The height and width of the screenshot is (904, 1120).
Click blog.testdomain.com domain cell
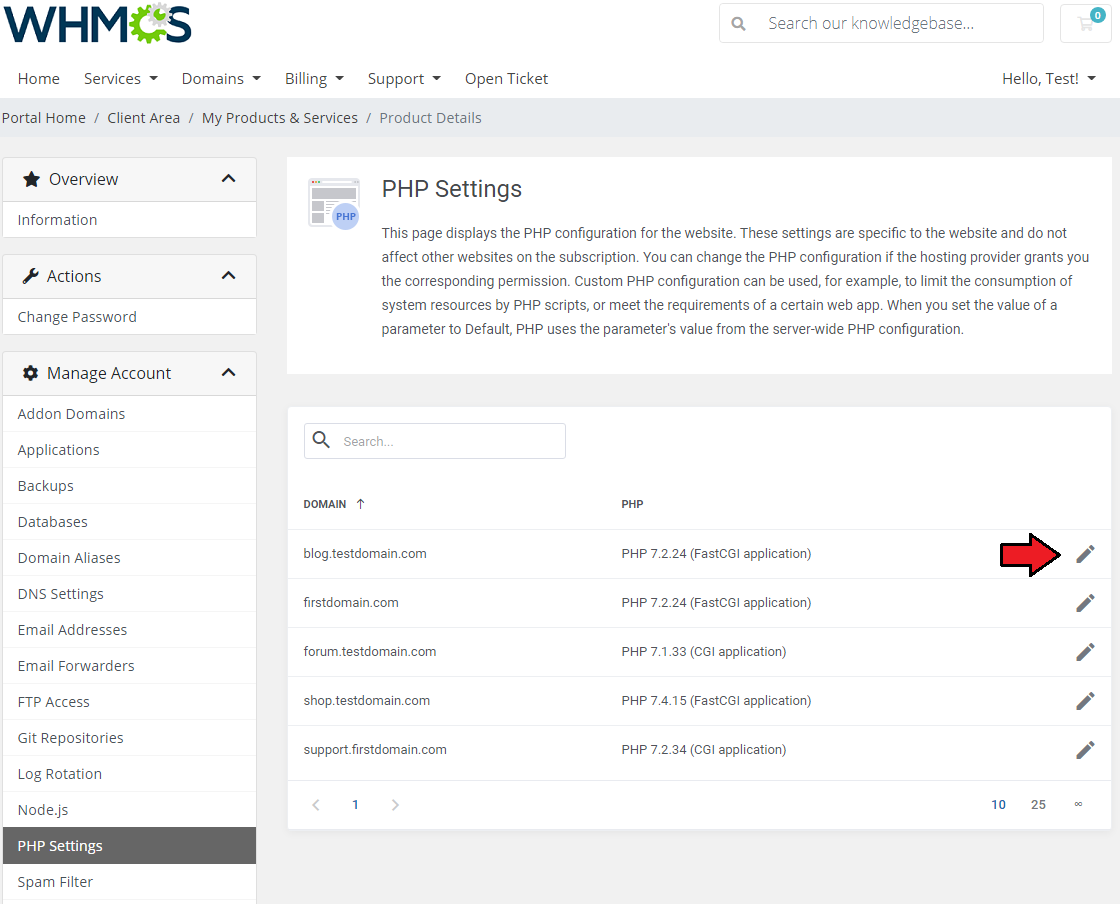(x=365, y=553)
